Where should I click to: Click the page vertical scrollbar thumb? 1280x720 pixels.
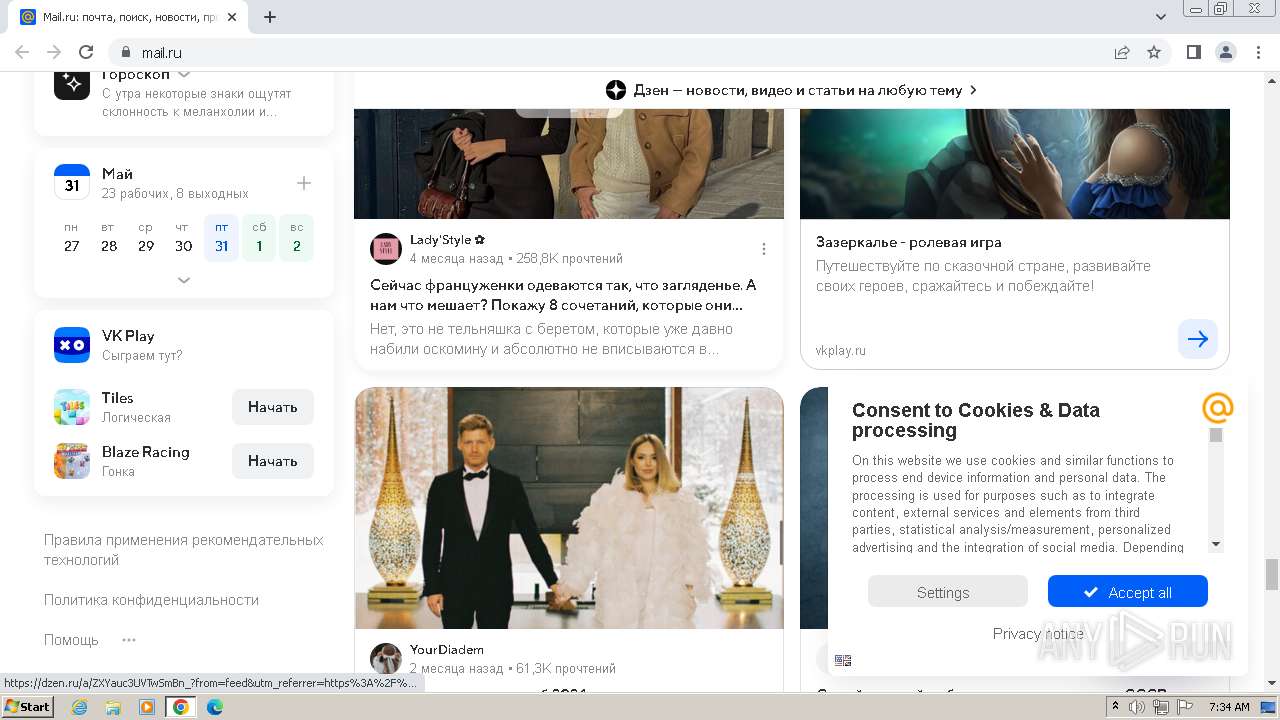pos(1272,574)
